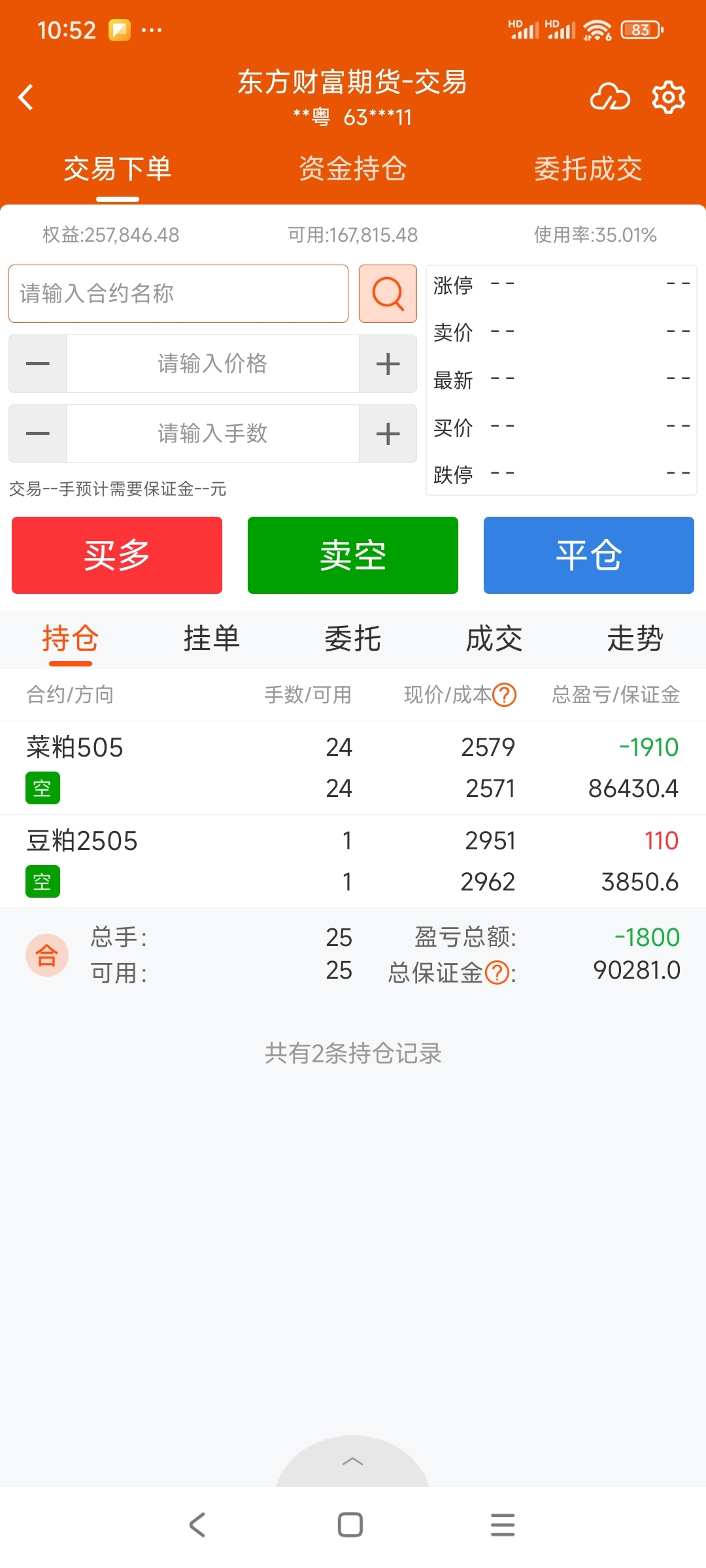Tap notification app icon beside clock
706x1568 pixels.
pyautogui.click(x=120, y=30)
